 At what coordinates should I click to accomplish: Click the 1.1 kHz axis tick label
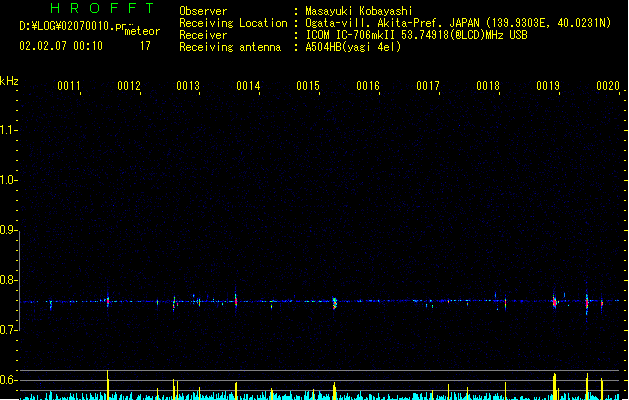click(x=7, y=130)
